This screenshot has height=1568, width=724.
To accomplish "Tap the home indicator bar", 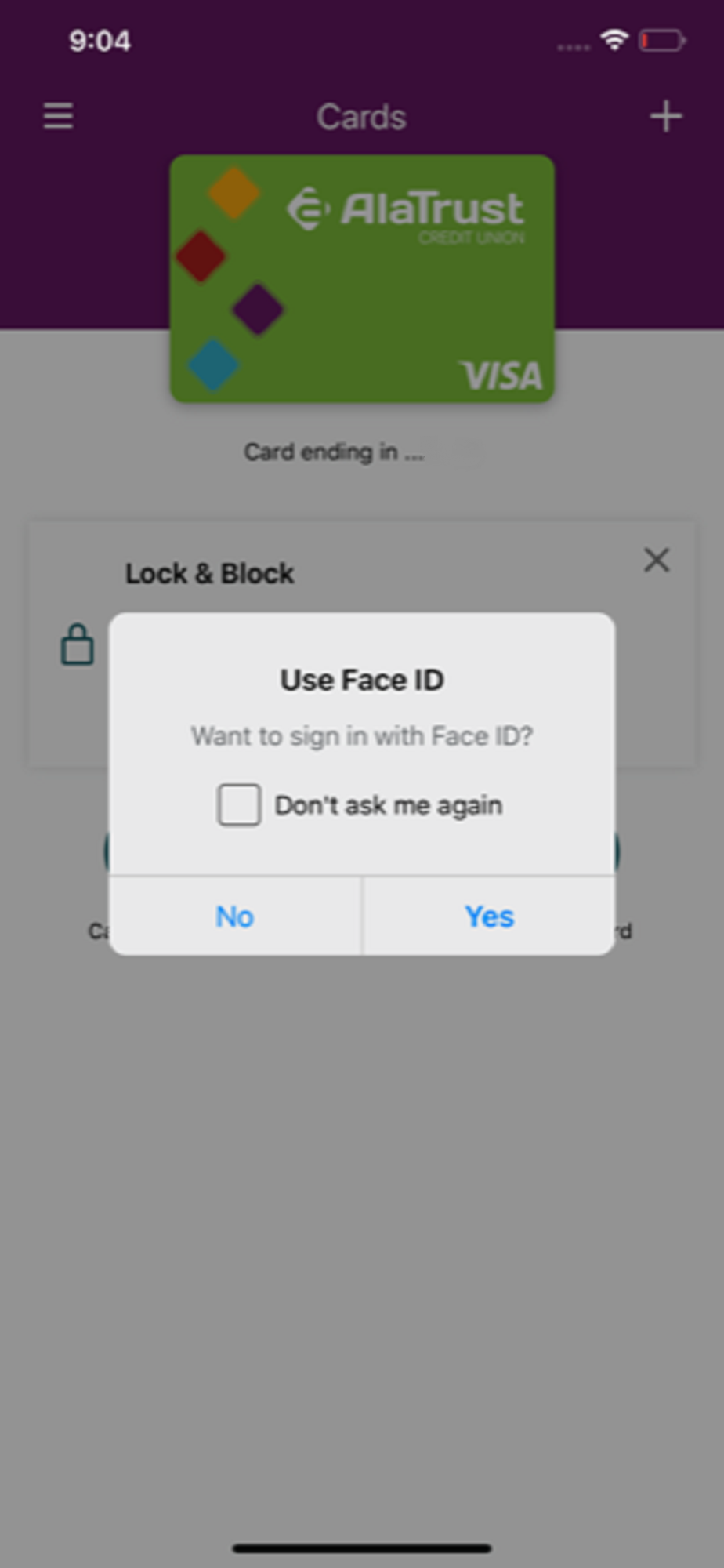I will click(x=362, y=1548).
